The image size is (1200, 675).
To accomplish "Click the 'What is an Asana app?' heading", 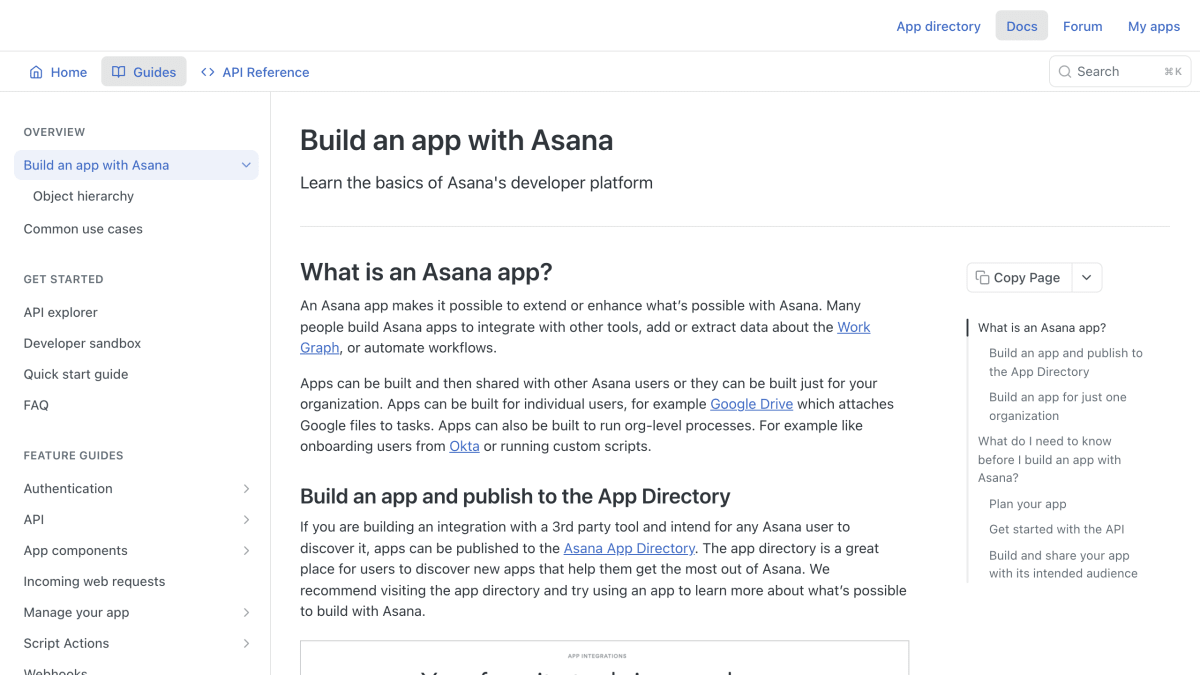I will point(426,272).
